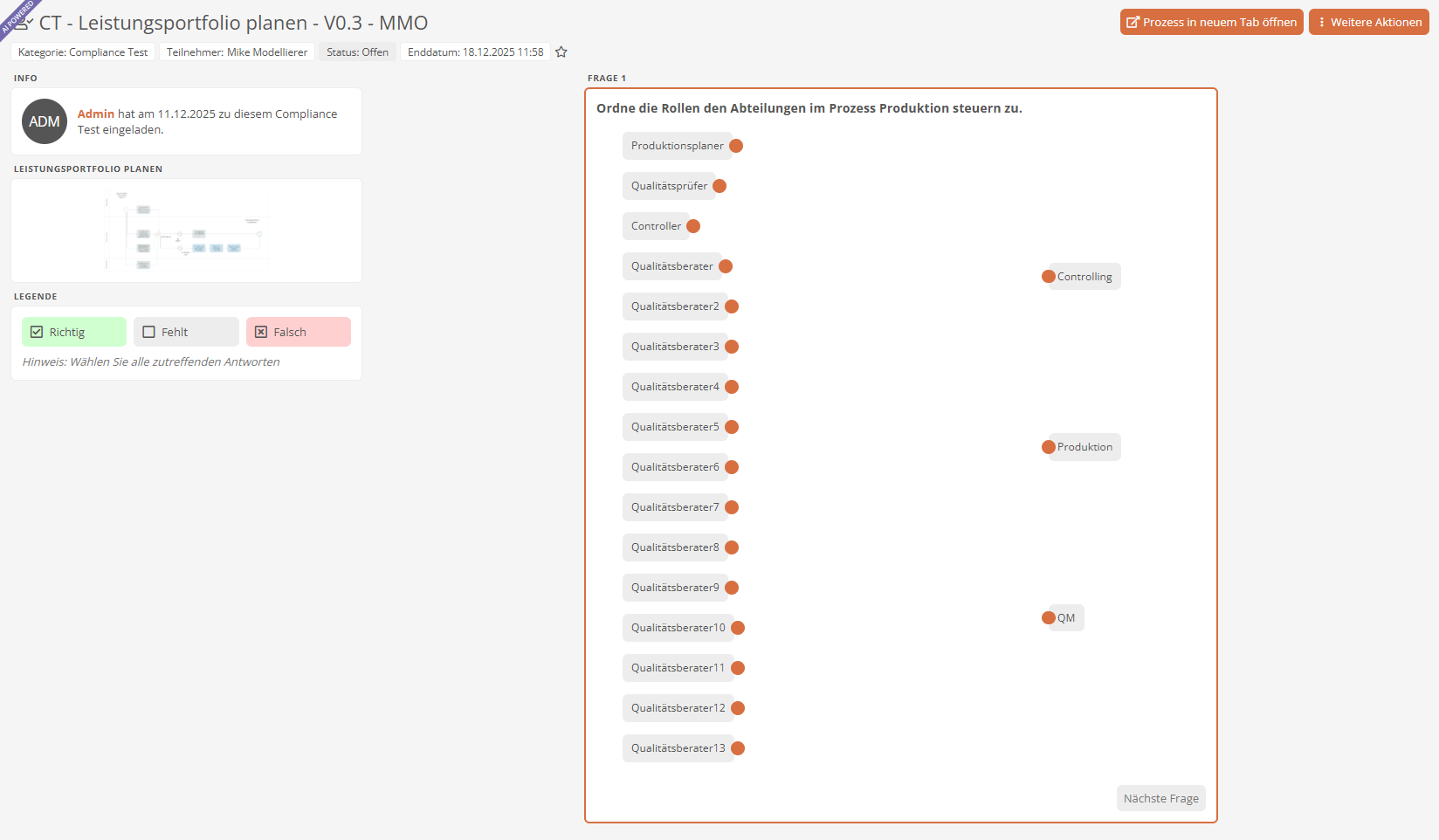
Task: Click the connector dot of Produktion department
Action: coord(1049,447)
